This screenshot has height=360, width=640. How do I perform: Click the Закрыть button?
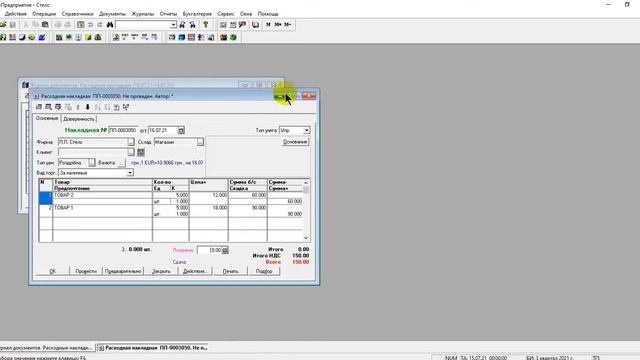(161, 271)
